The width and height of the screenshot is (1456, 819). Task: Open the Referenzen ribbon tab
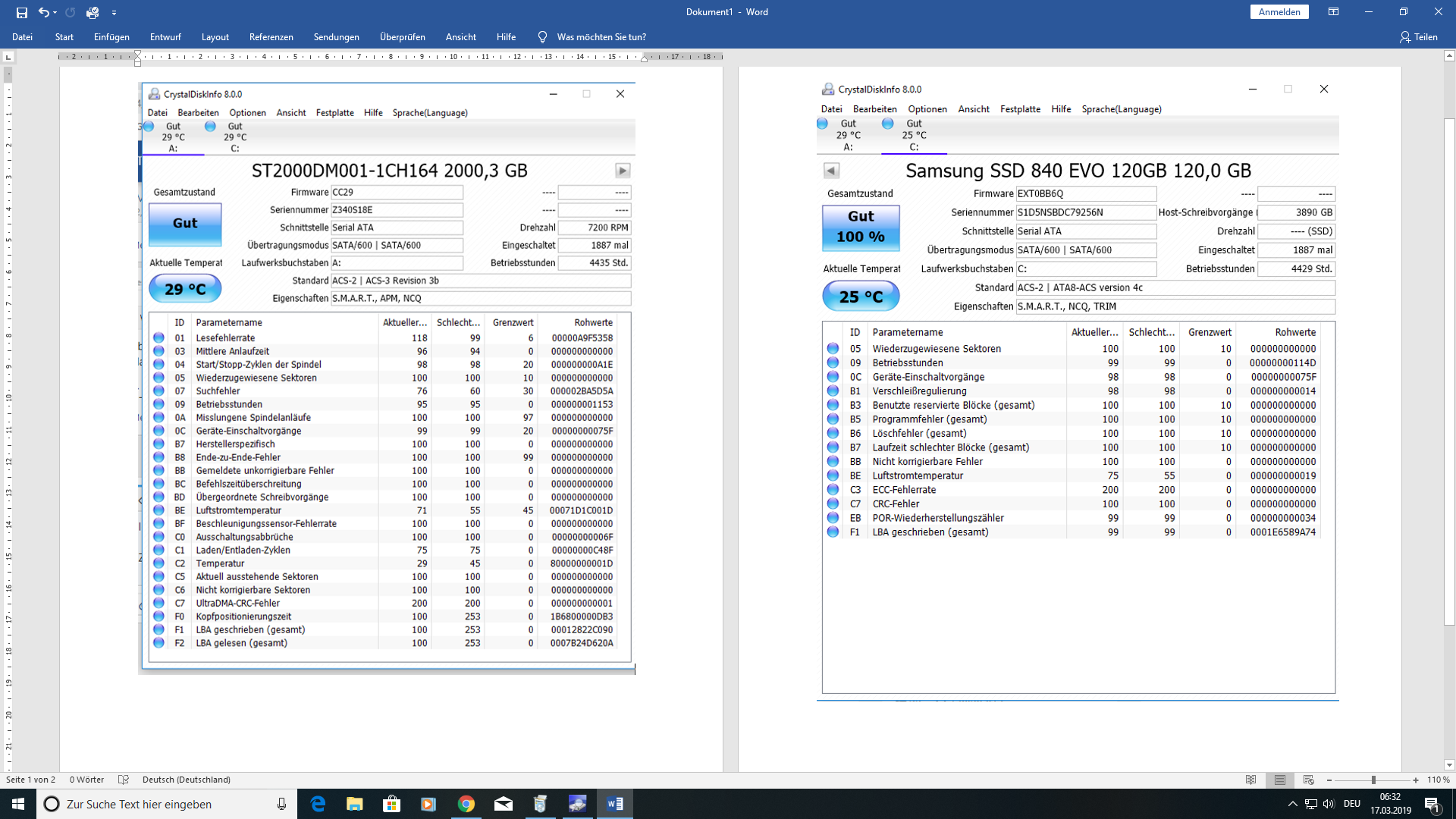[x=271, y=37]
